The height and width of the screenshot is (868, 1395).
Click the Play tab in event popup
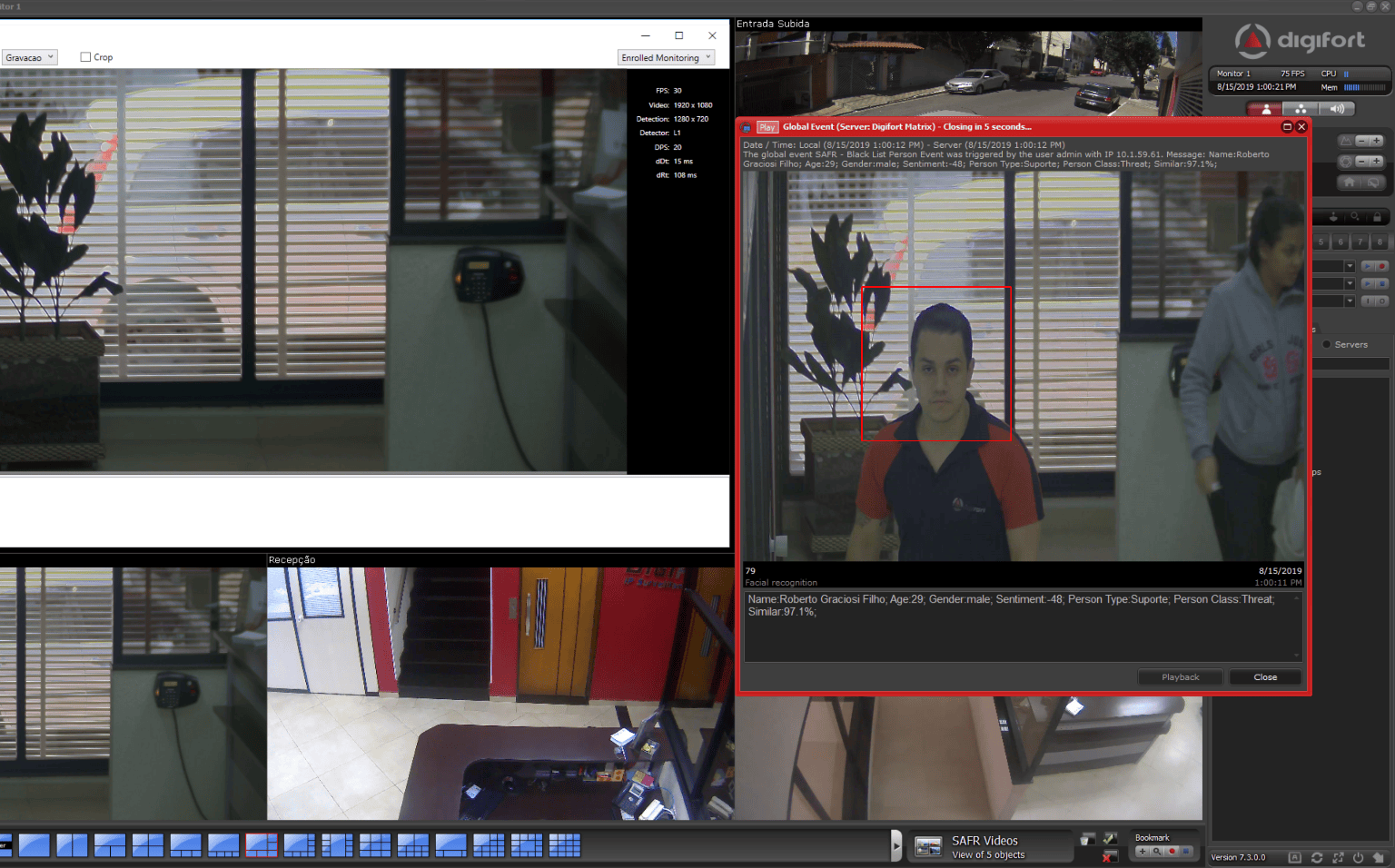tap(767, 127)
